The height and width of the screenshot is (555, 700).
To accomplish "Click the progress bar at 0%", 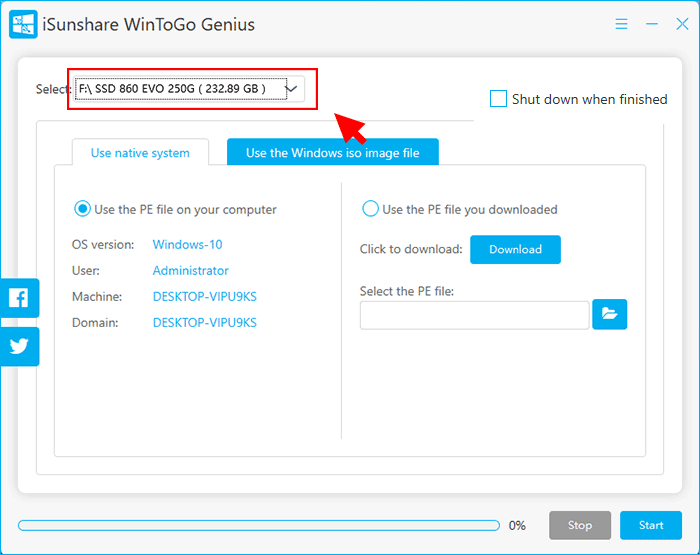I will pos(259,525).
